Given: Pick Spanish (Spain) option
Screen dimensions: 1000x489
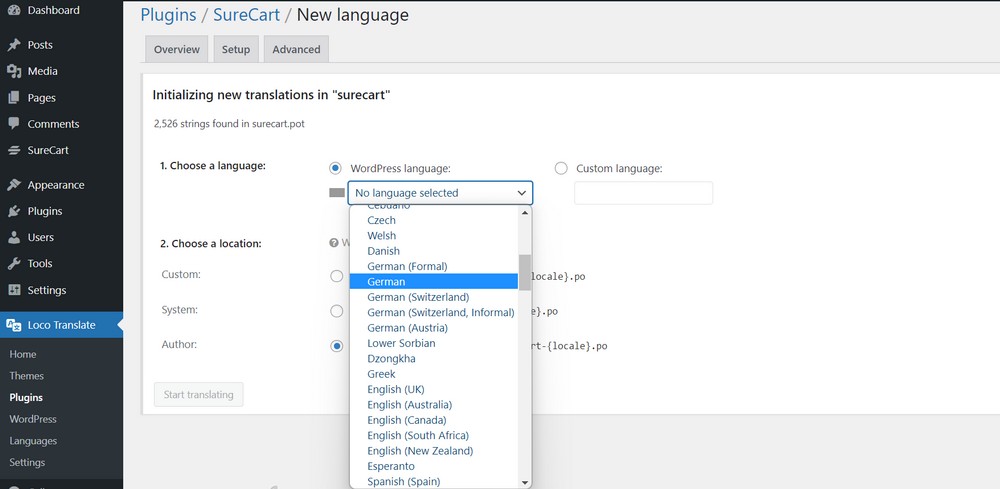Looking at the screenshot, I should [x=434, y=481].
